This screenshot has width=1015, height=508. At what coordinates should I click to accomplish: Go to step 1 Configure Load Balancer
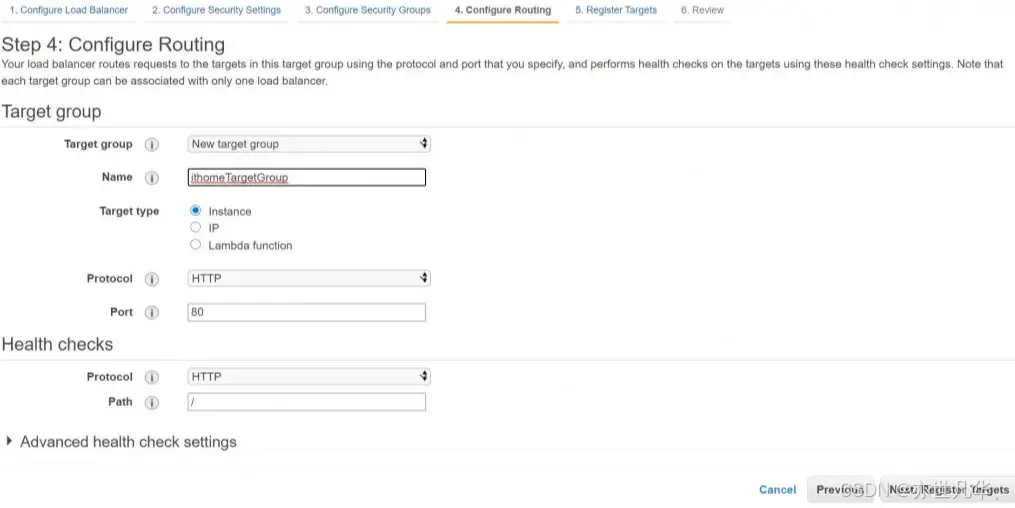point(68,10)
